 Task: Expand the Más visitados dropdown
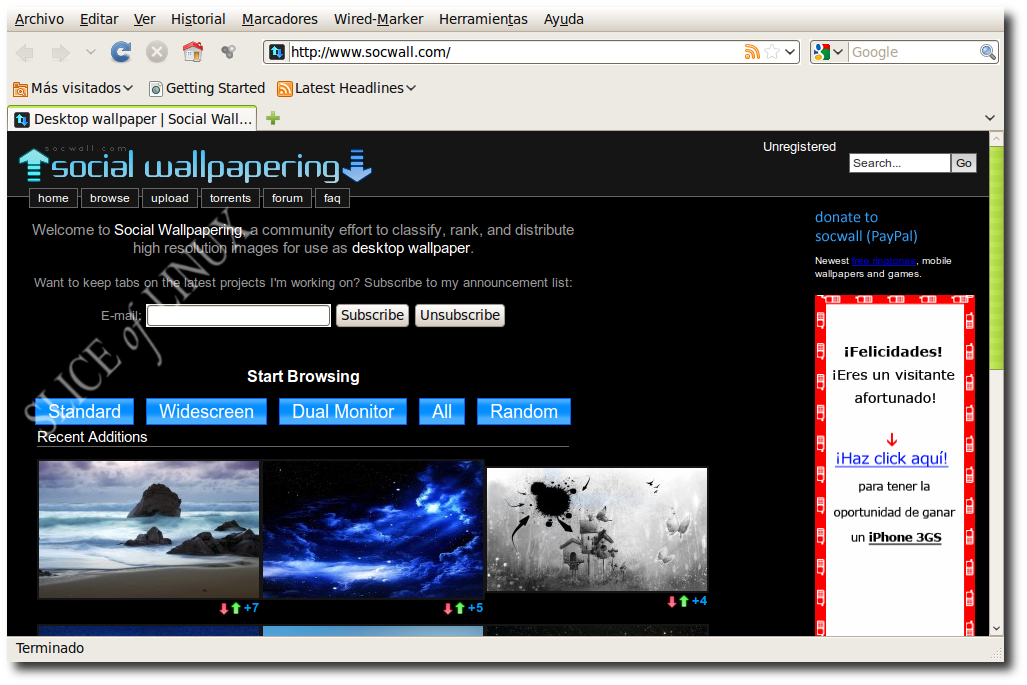(128, 88)
